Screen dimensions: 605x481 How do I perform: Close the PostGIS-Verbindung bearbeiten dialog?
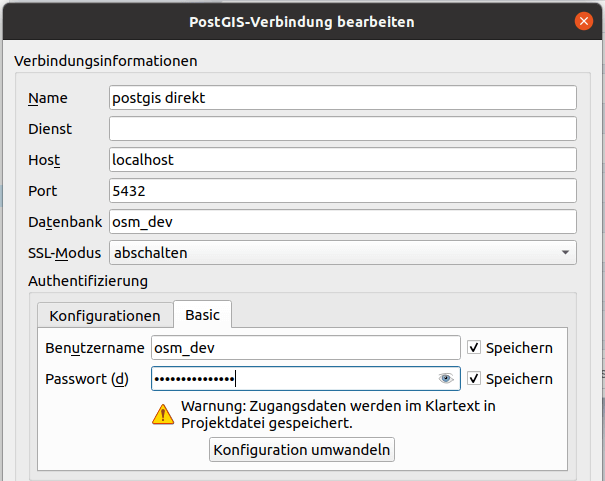583,20
